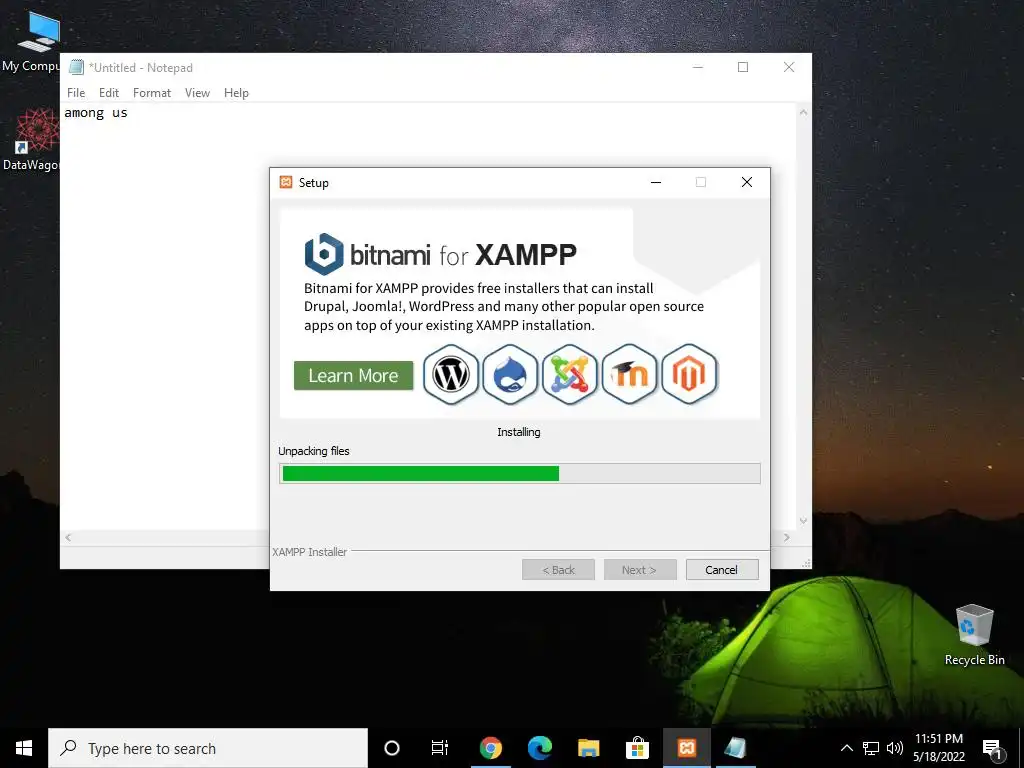
Task: Cancel the XAMPP installation
Action: pos(722,569)
